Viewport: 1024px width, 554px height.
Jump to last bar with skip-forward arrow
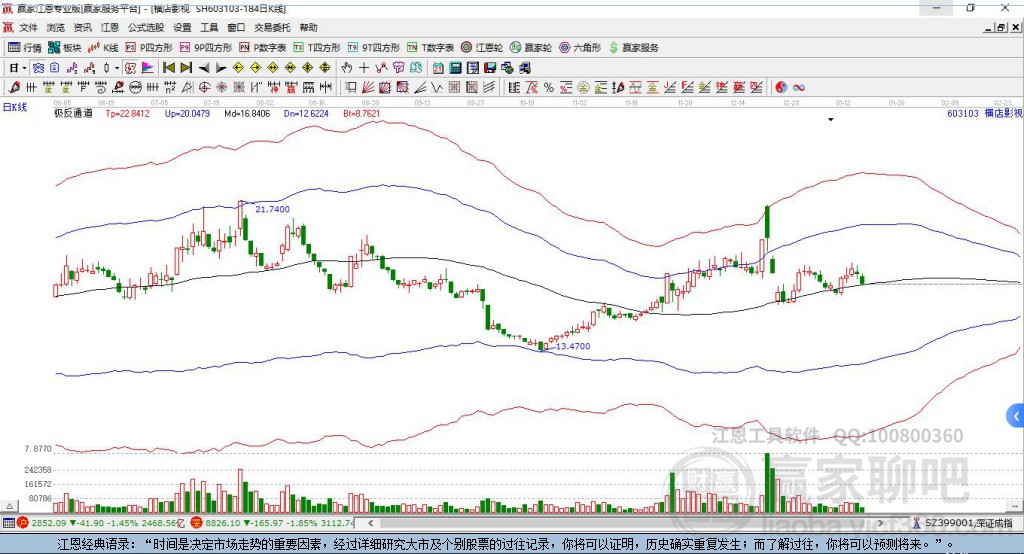[186, 68]
